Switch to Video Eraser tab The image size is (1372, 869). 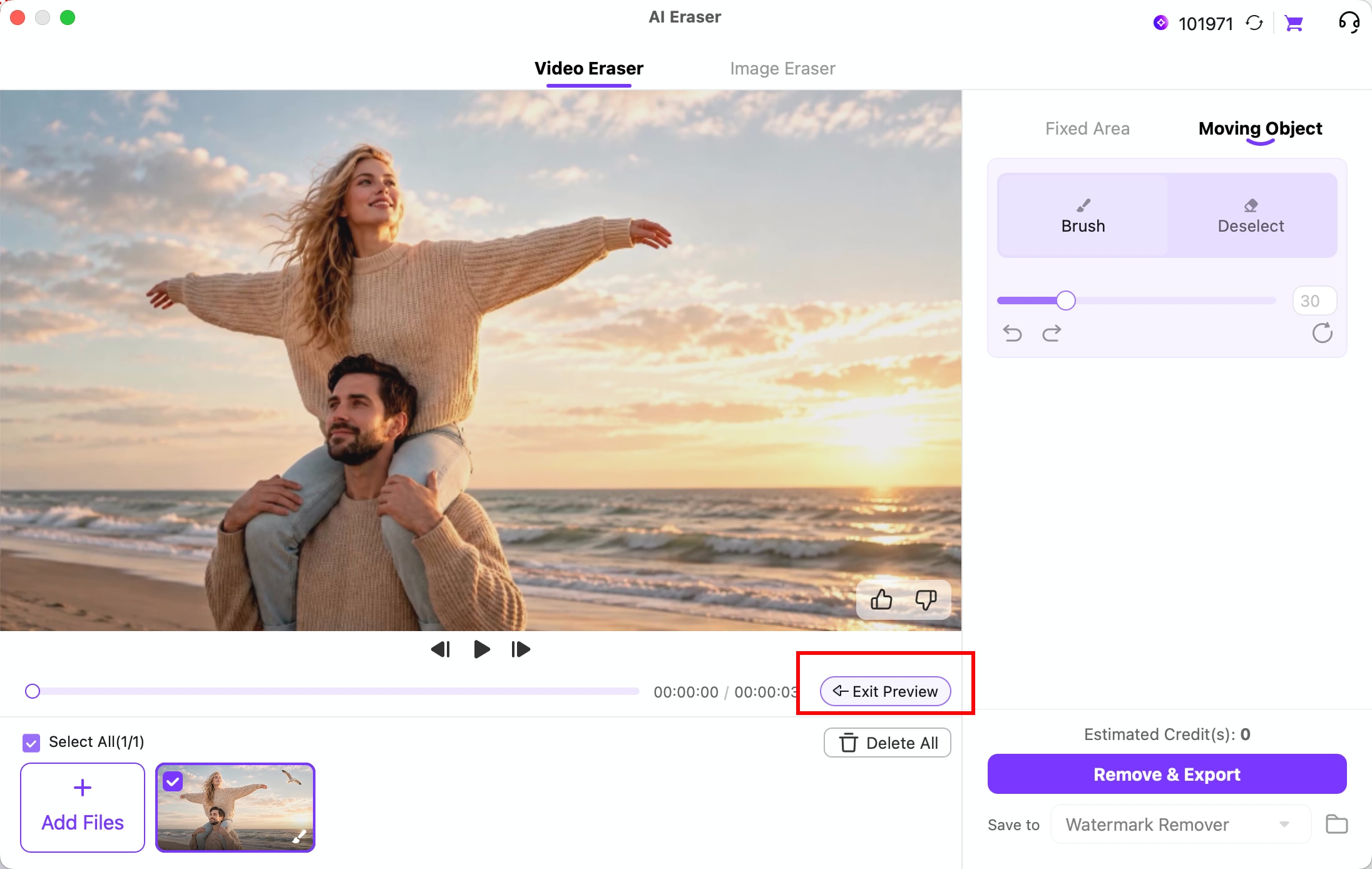(588, 68)
